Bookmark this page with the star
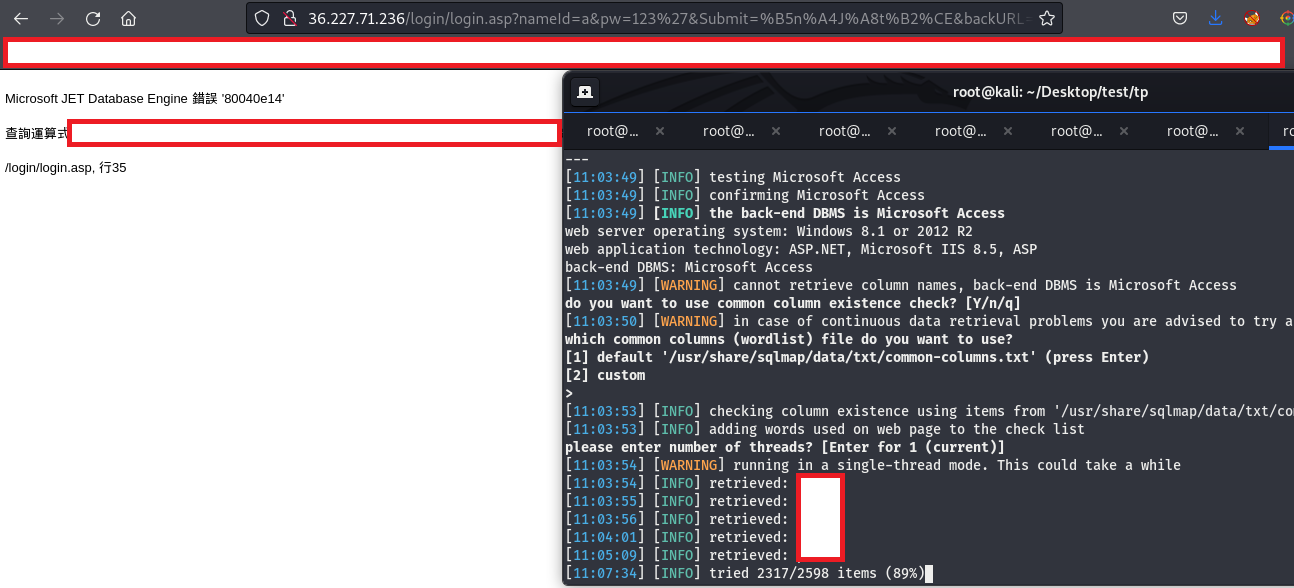 coord(1046,18)
